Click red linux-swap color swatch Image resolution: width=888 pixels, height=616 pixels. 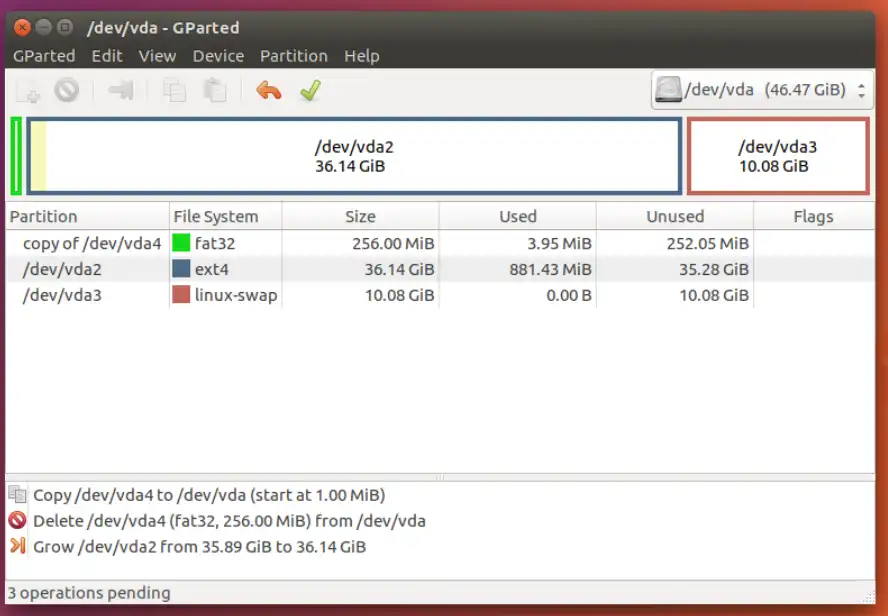[181, 294]
